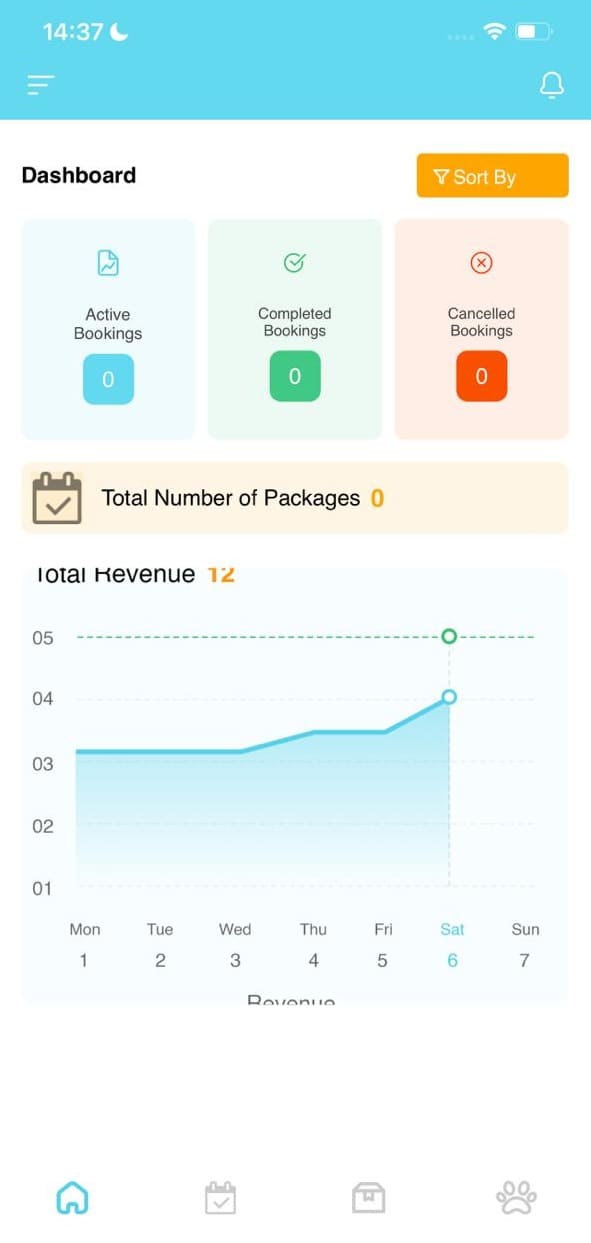
Task: Open the hamburger menu at top left
Action: click(x=40, y=85)
